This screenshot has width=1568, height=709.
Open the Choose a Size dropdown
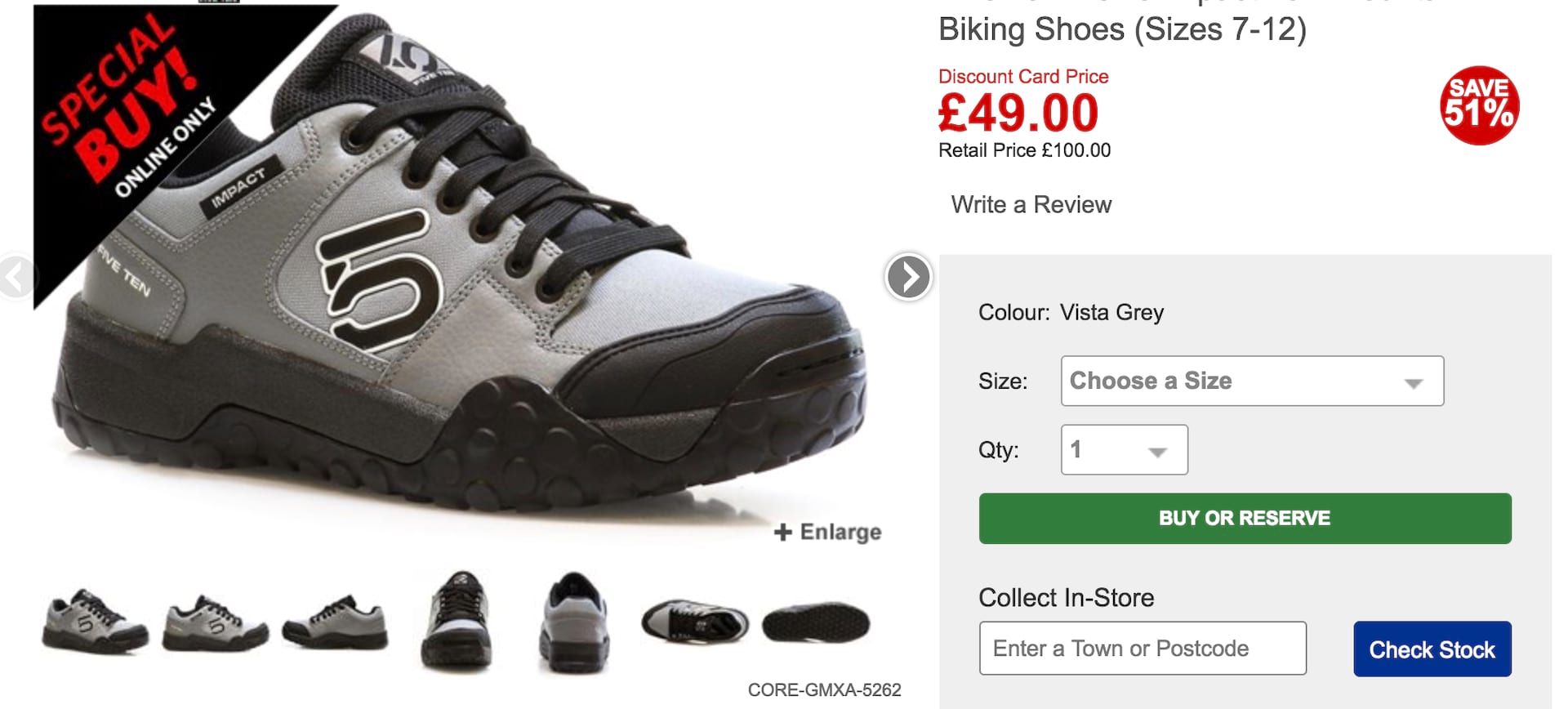[x=1252, y=381]
